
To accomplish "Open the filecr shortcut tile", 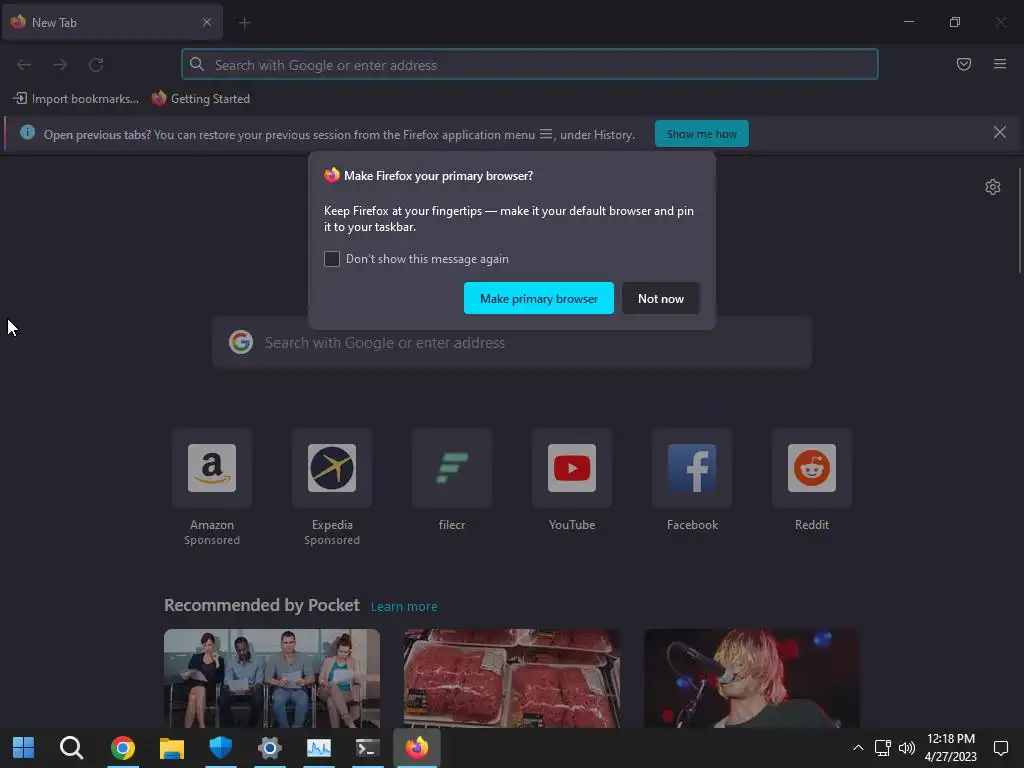I will tap(452, 468).
